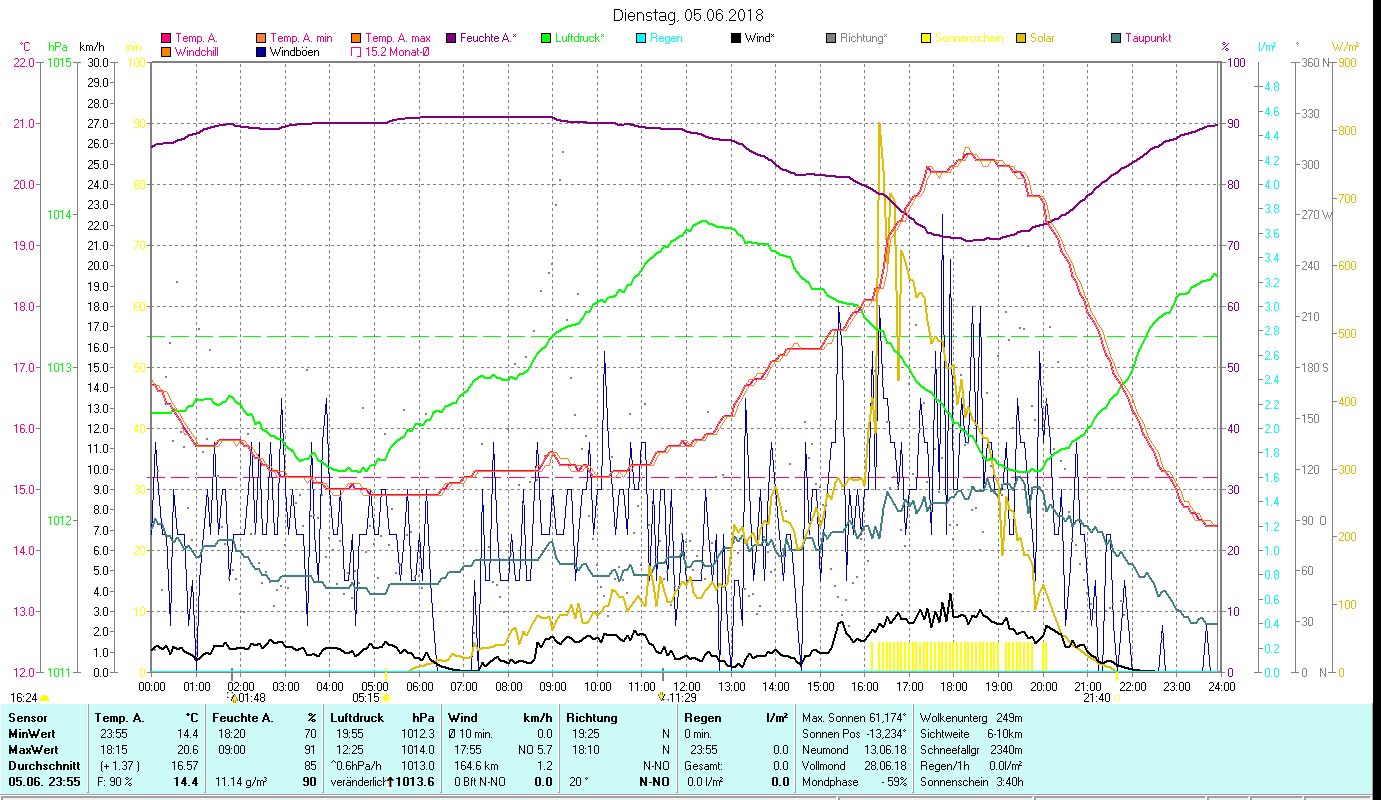Click the Neumond 13.06.18 entry
This screenshot has height=800, width=1381.
click(854, 750)
